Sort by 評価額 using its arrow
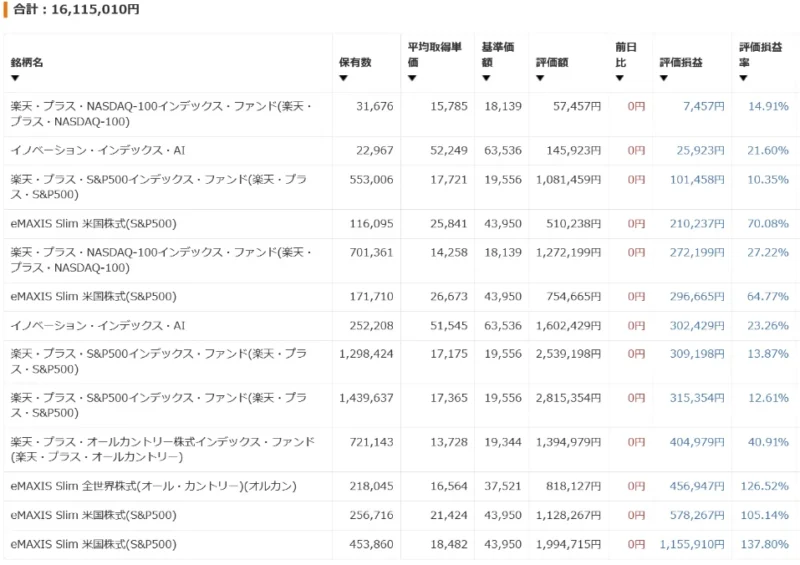The height and width of the screenshot is (565, 800). (540, 78)
